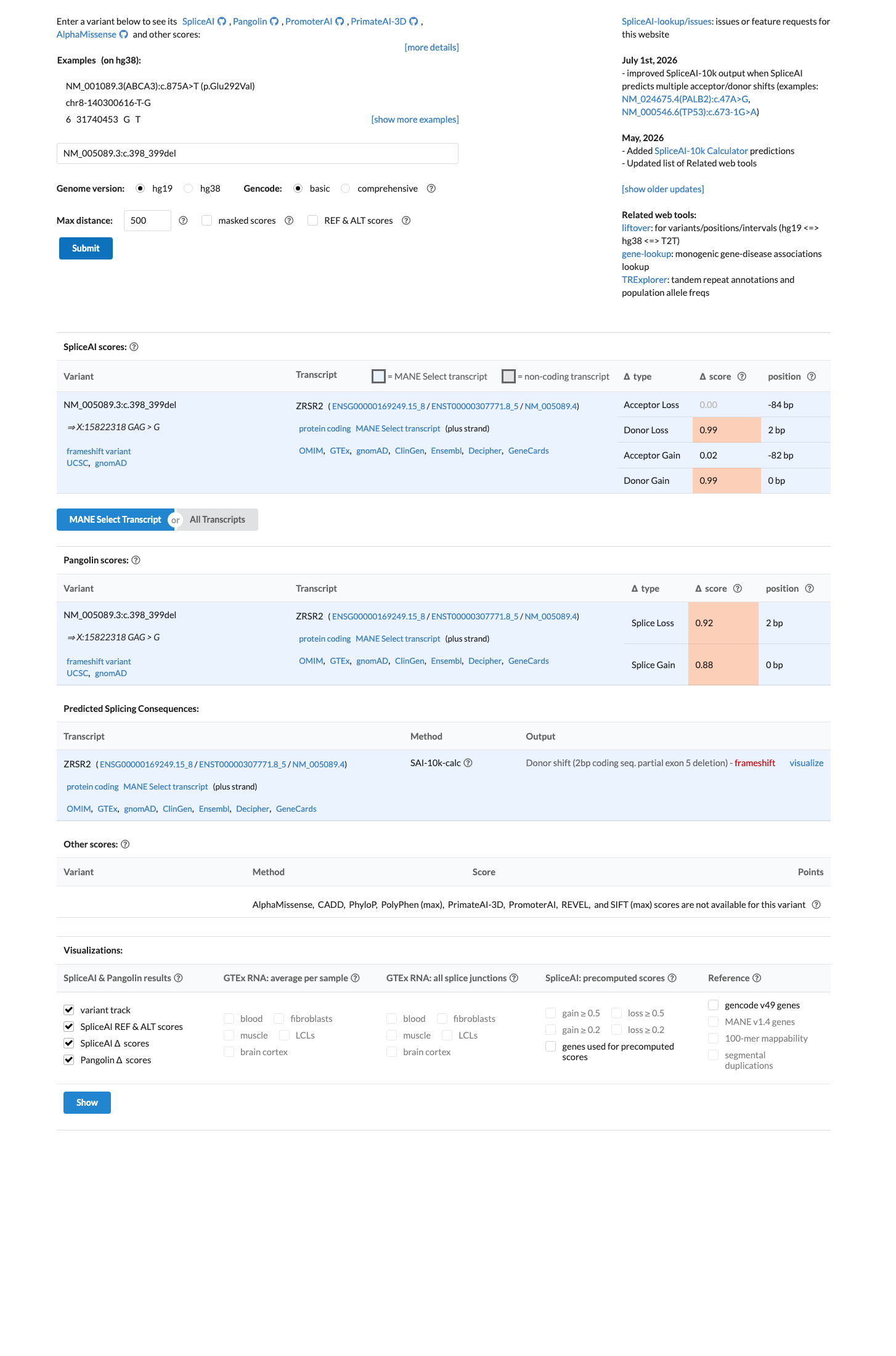Click Max distance input field

[x=147, y=221]
